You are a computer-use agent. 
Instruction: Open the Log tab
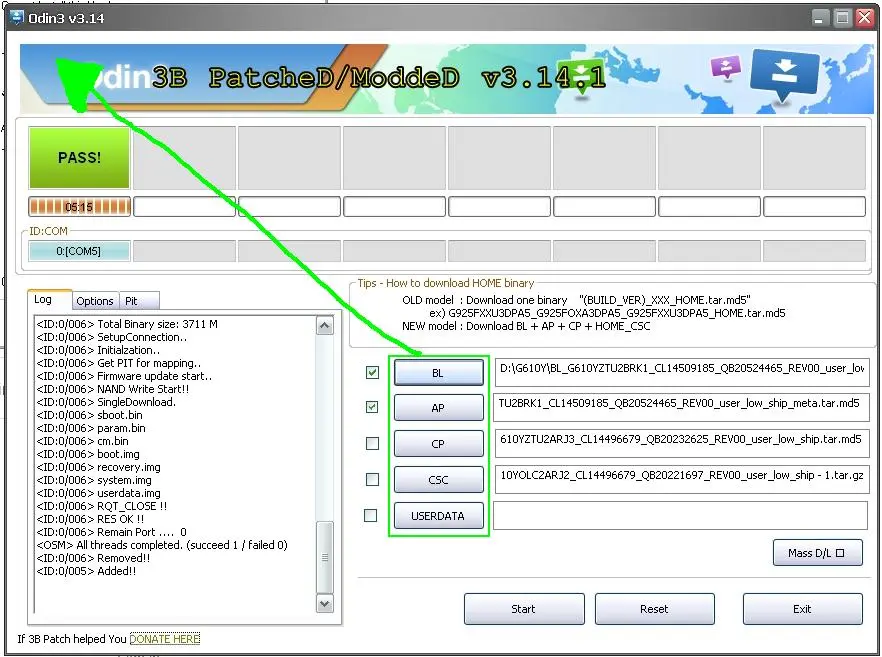(49, 300)
